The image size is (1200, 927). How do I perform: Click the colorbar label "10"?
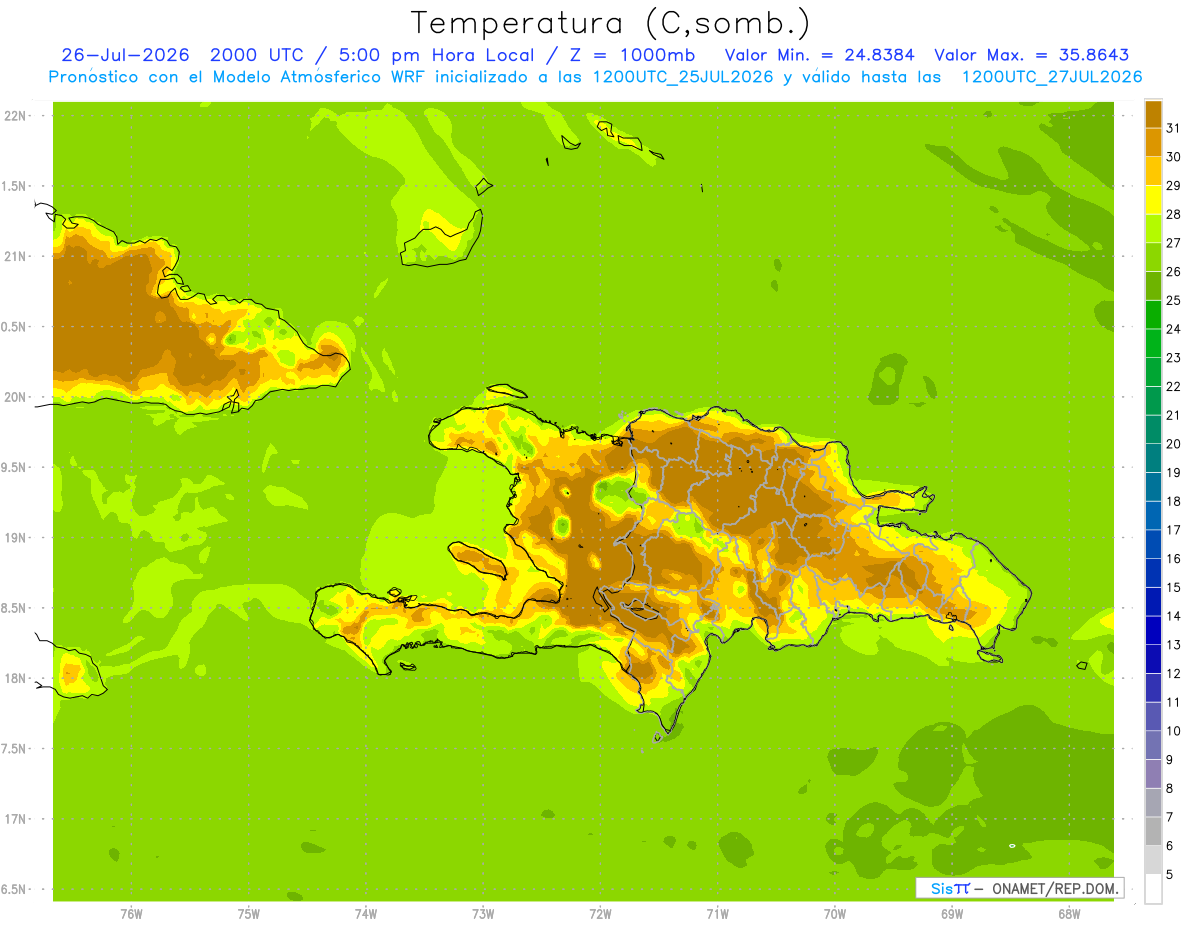[1173, 731]
